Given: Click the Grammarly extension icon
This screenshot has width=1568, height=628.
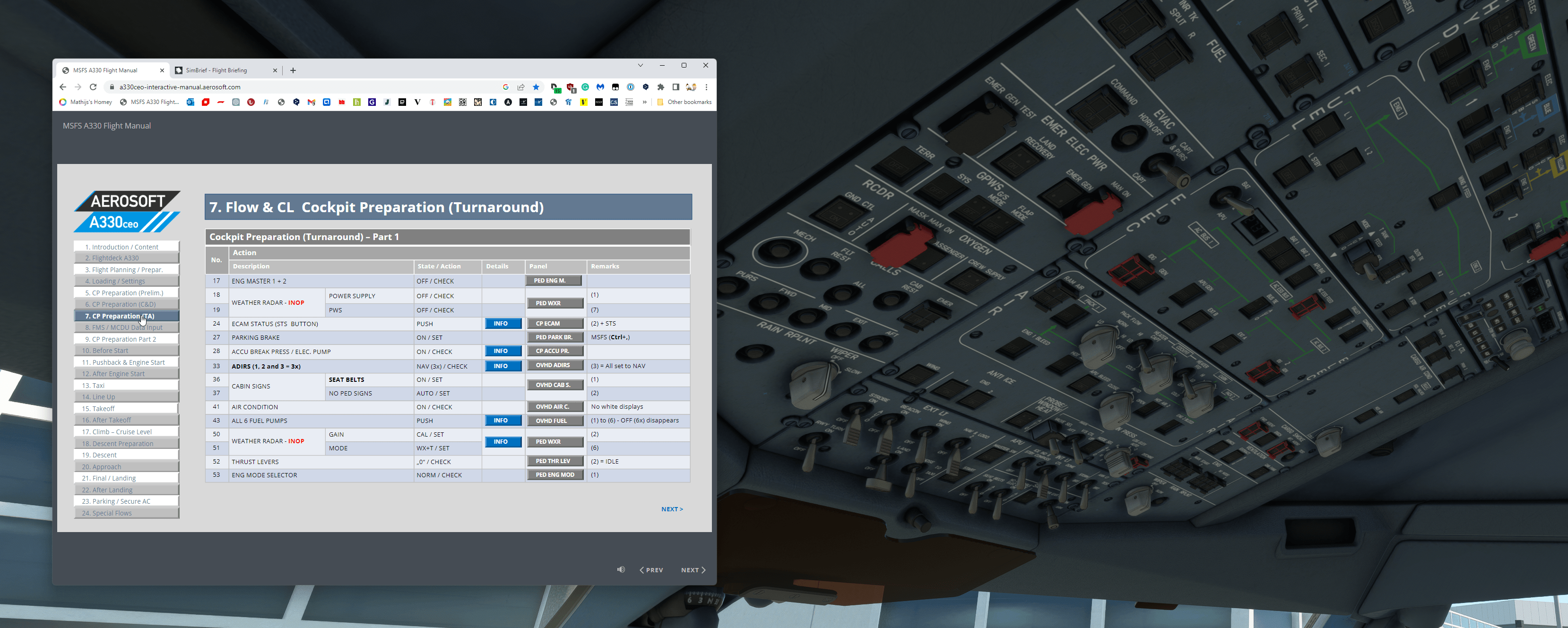Looking at the screenshot, I should coord(585,87).
